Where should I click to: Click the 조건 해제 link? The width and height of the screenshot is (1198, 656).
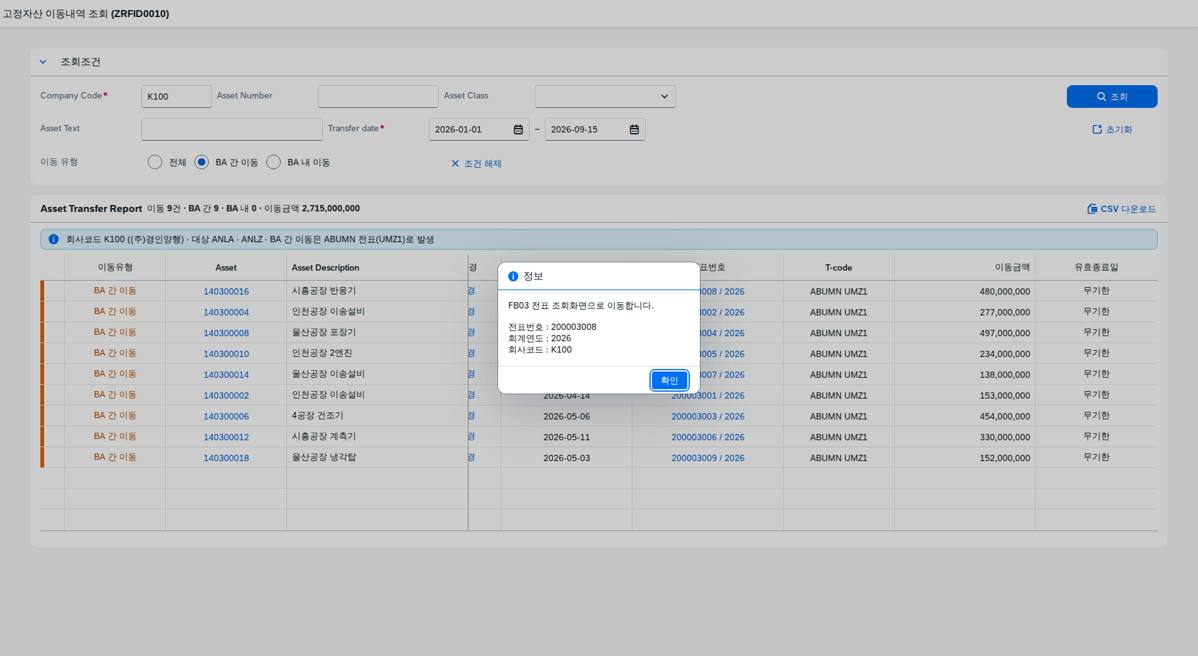point(476,163)
